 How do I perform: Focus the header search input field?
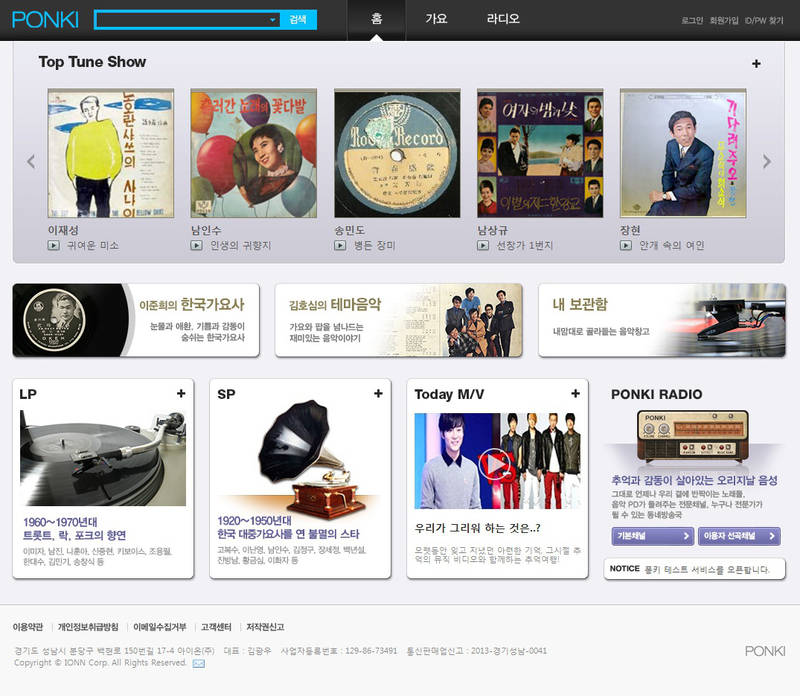point(182,20)
